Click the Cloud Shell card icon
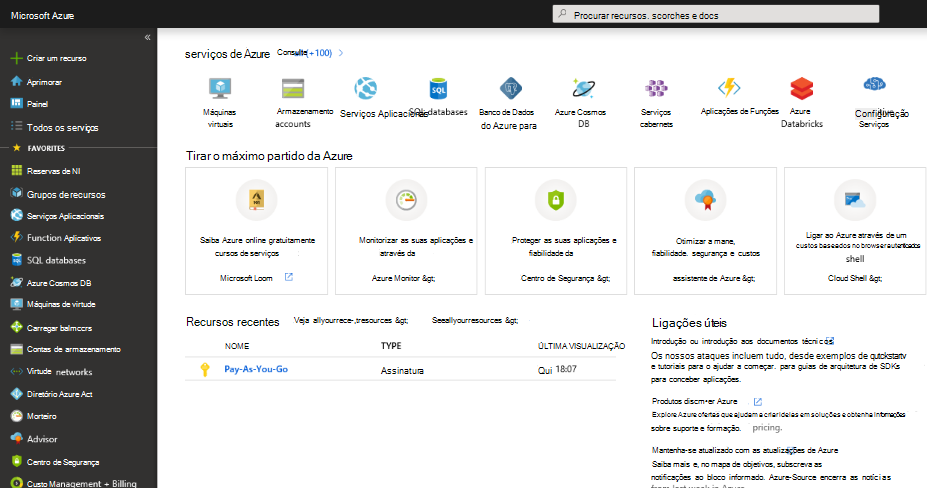Viewport: 927px width, 488px height. 855,200
